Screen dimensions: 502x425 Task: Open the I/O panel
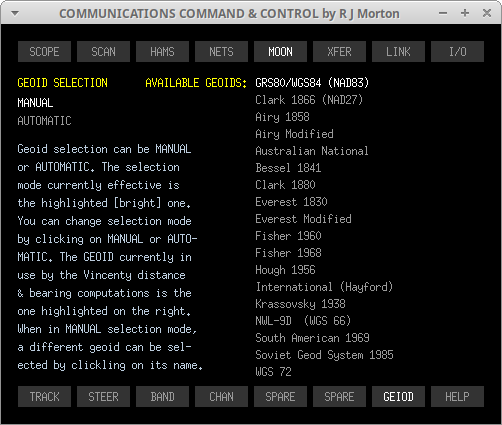point(457,52)
